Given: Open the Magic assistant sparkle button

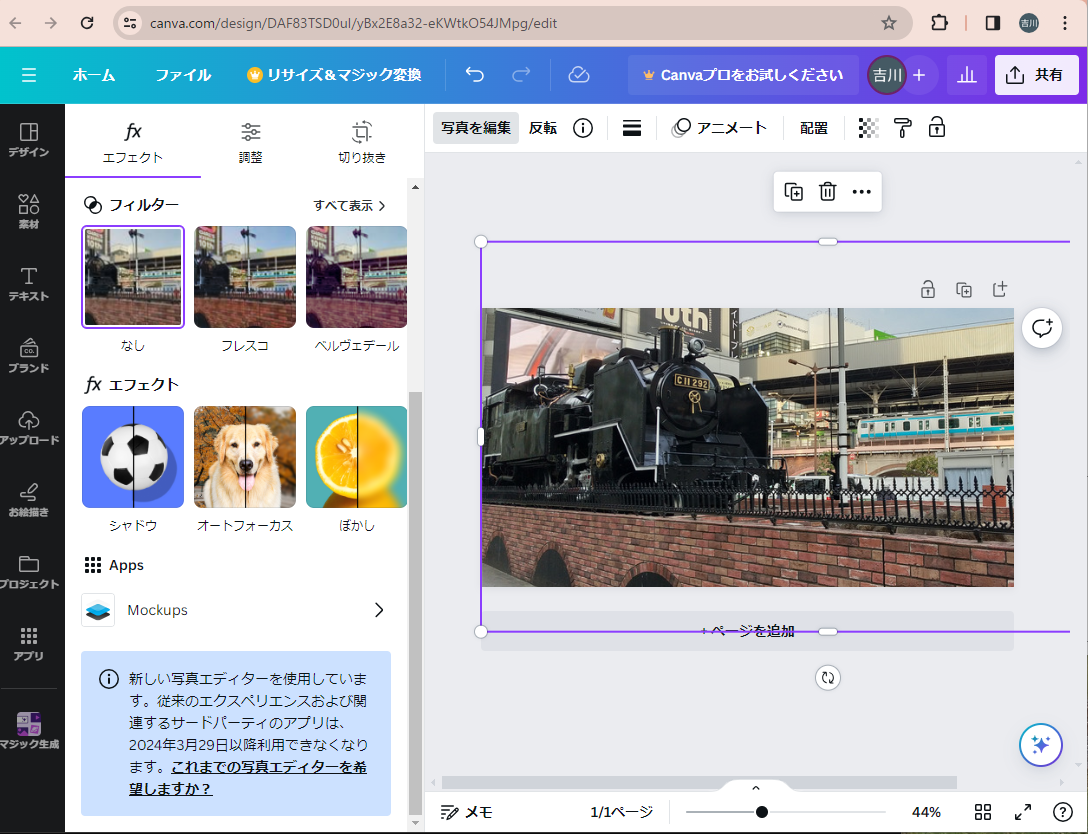Looking at the screenshot, I should click(1040, 744).
